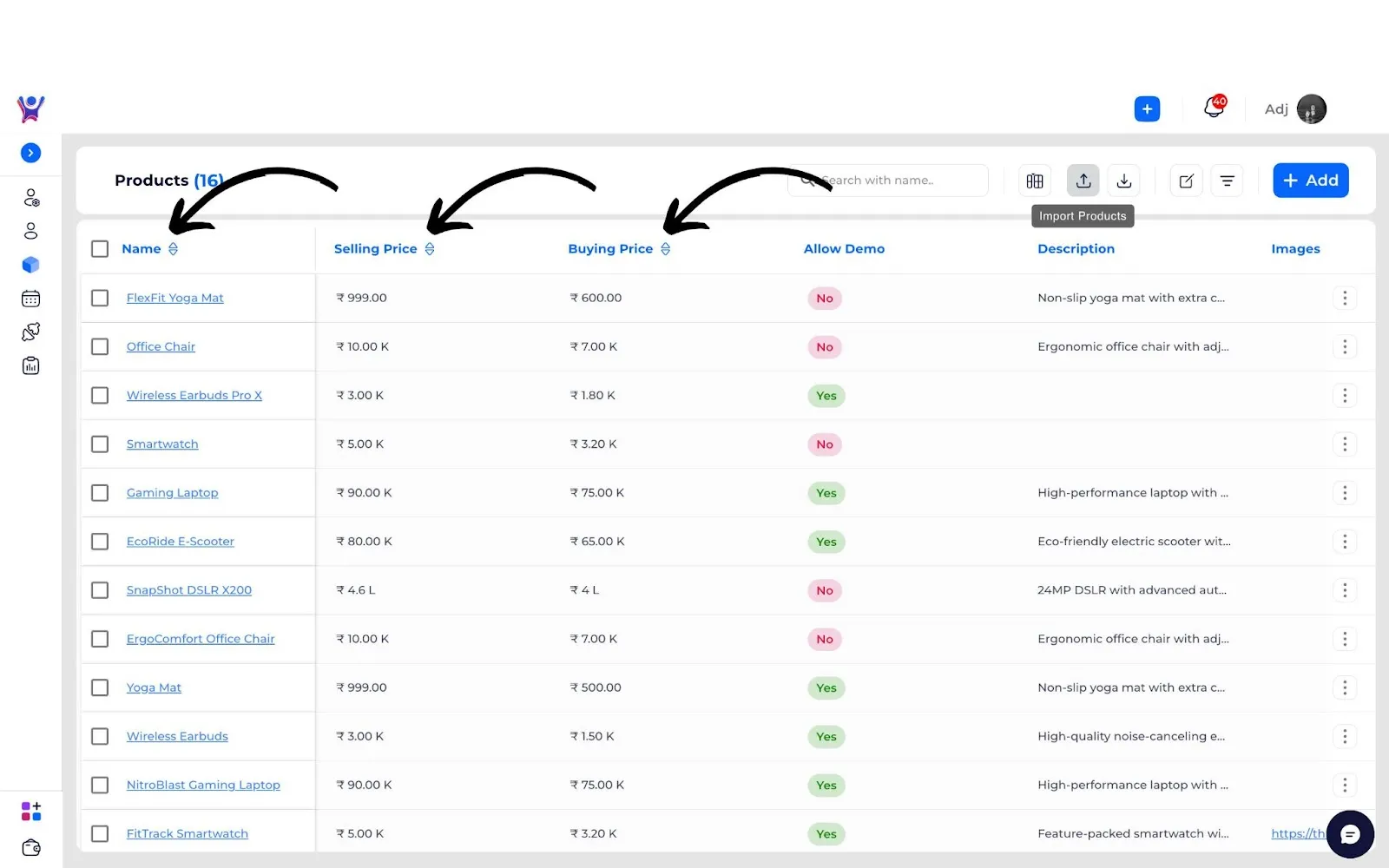
Task: Open the Products cube sidebar icon
Action: point(31,265)
